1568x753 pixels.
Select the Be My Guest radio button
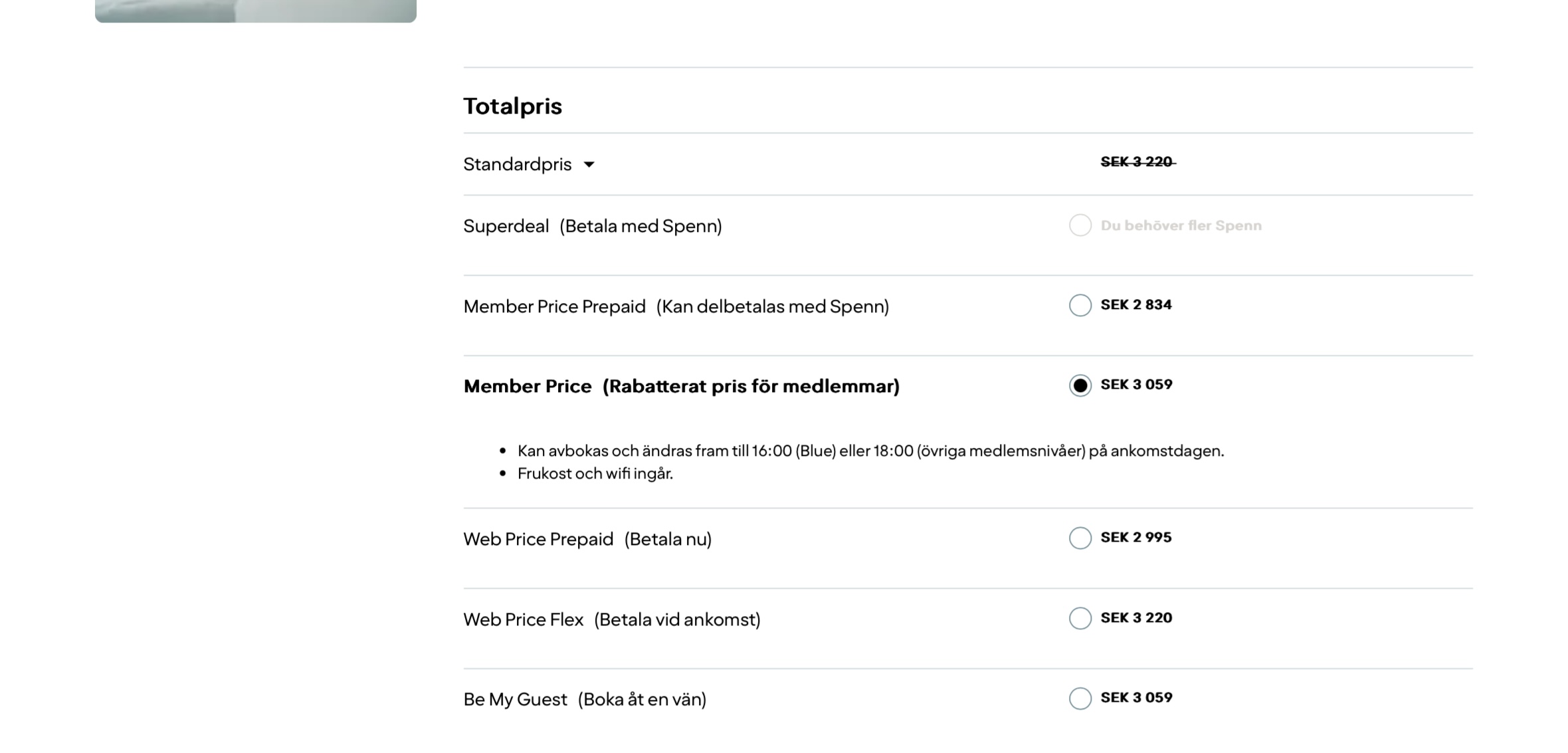click(x=1080, y=699)
